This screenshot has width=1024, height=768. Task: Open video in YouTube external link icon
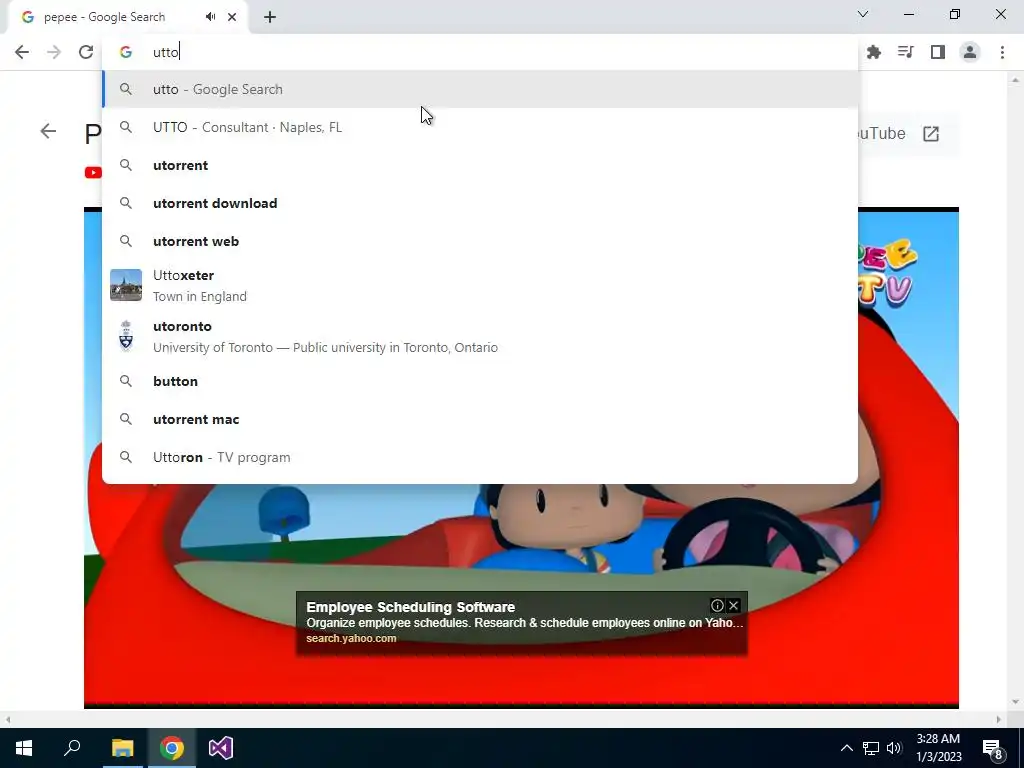[x=931, y=134]
